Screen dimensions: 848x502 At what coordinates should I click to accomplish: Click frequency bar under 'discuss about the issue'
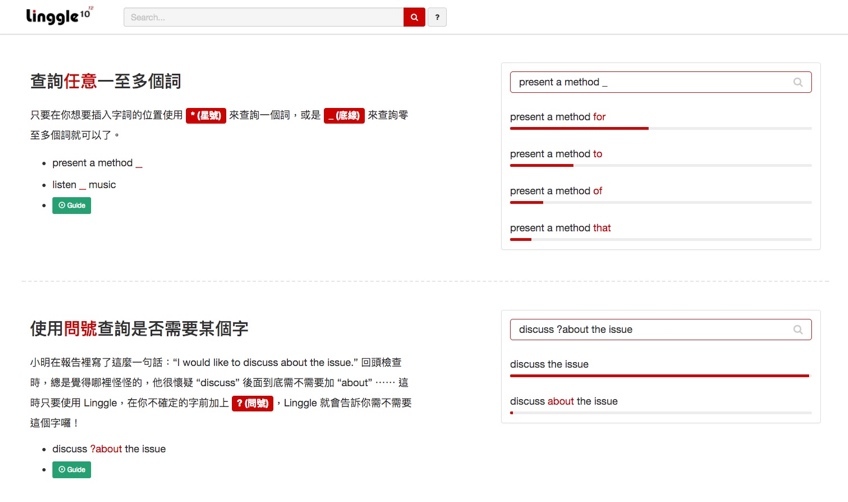pos(660,413)
